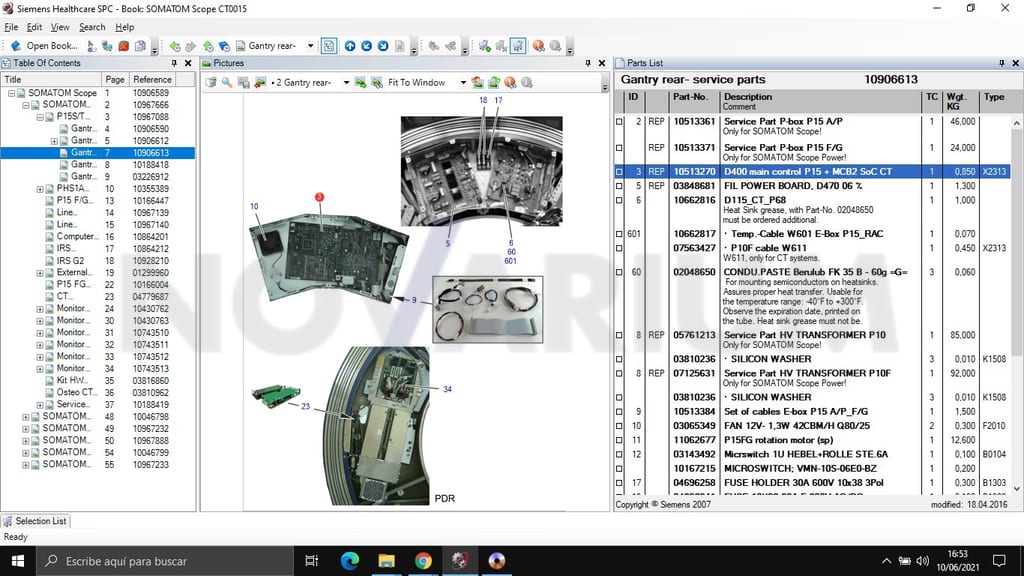This screenshot has height=576, width=1024.
Task: Open the Edit menu
Action: pos(34,27)
